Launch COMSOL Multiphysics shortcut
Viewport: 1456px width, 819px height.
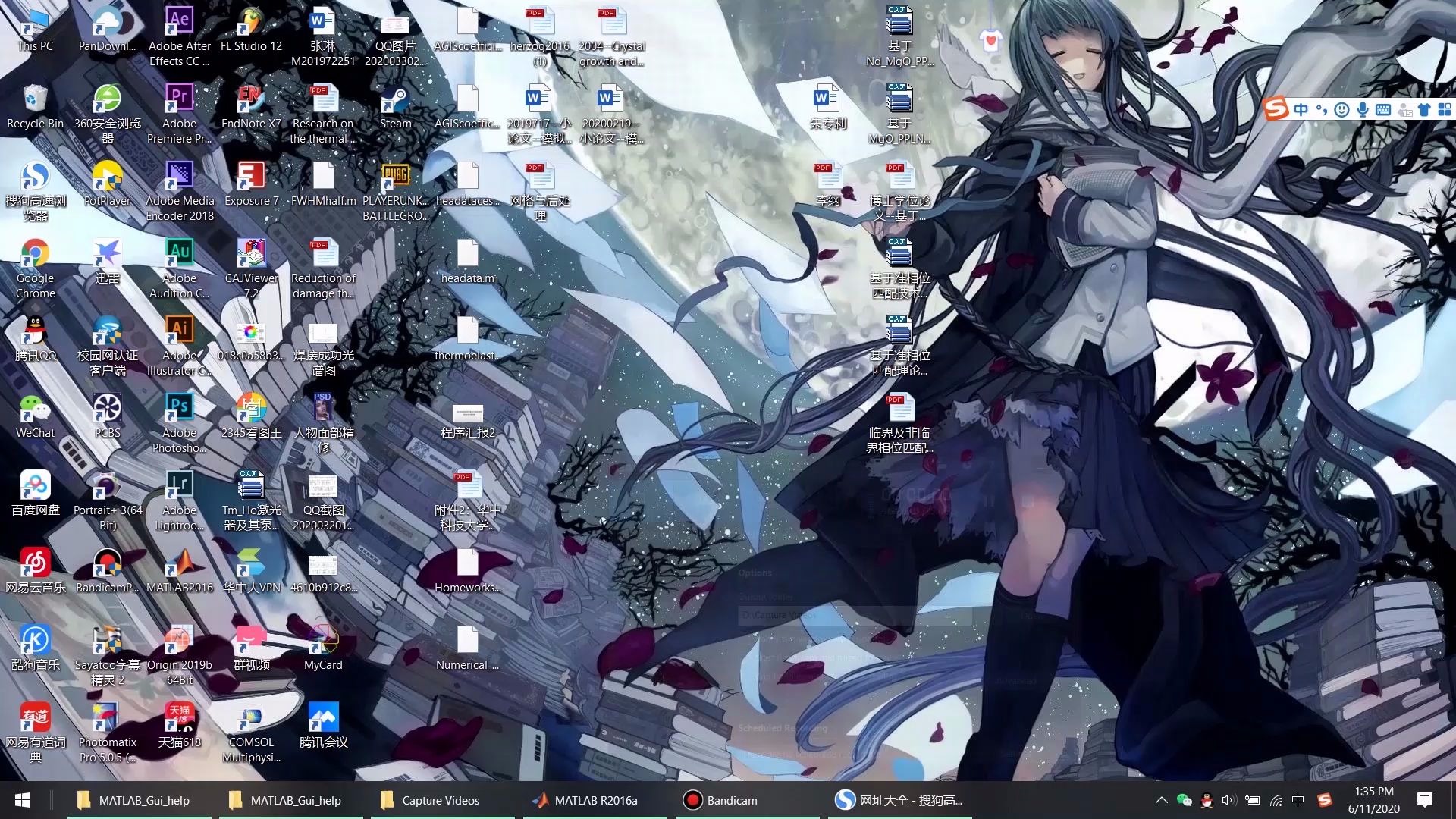pos(251,733)
